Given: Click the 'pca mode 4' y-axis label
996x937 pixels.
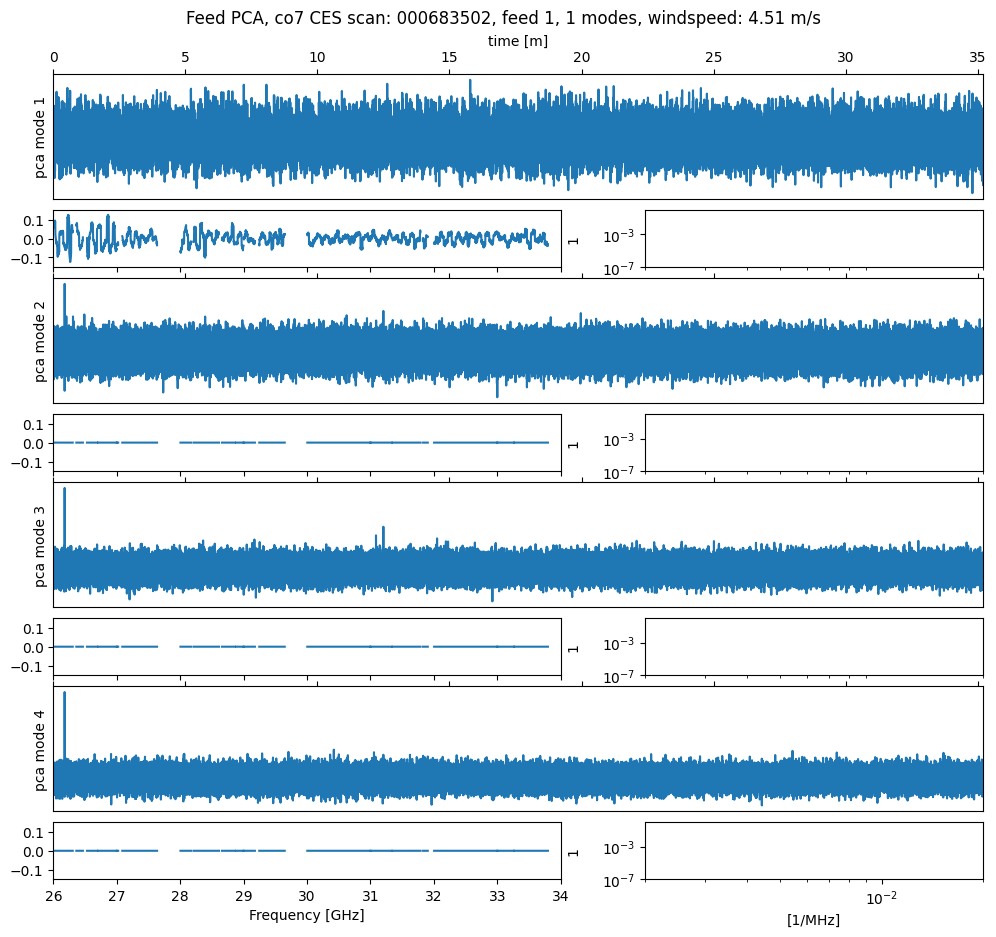Looking at the screenshot, I should (41, 749).
